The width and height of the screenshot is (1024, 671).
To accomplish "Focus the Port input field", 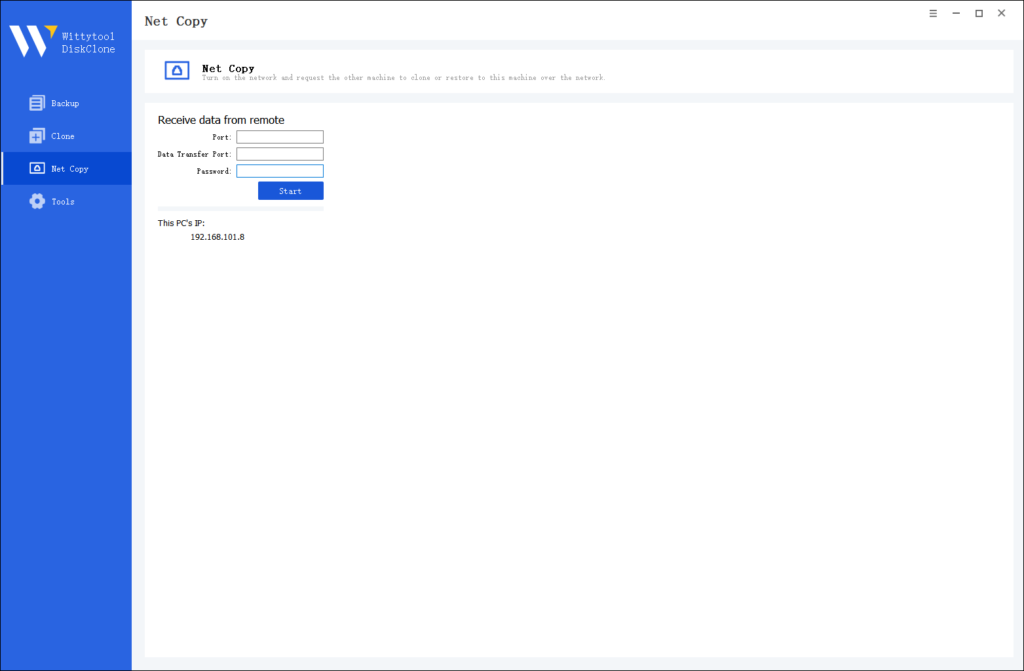I will click(x=280, y=137).
